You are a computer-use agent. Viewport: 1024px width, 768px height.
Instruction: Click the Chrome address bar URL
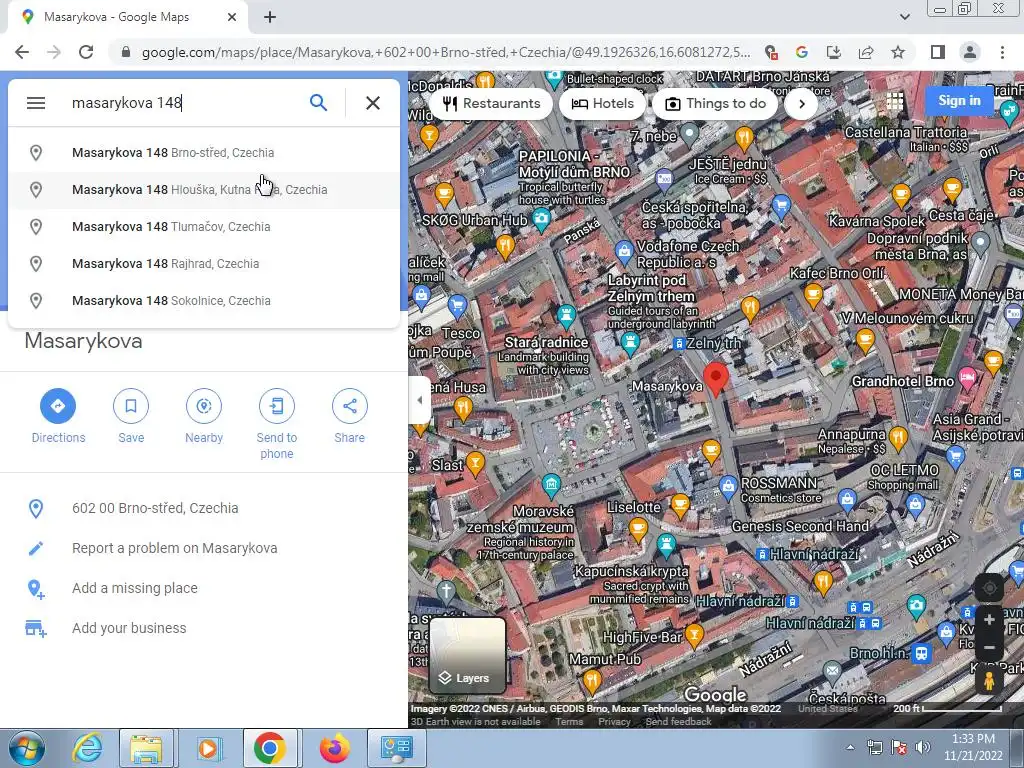pyautogui.click(x=445, y=52)
